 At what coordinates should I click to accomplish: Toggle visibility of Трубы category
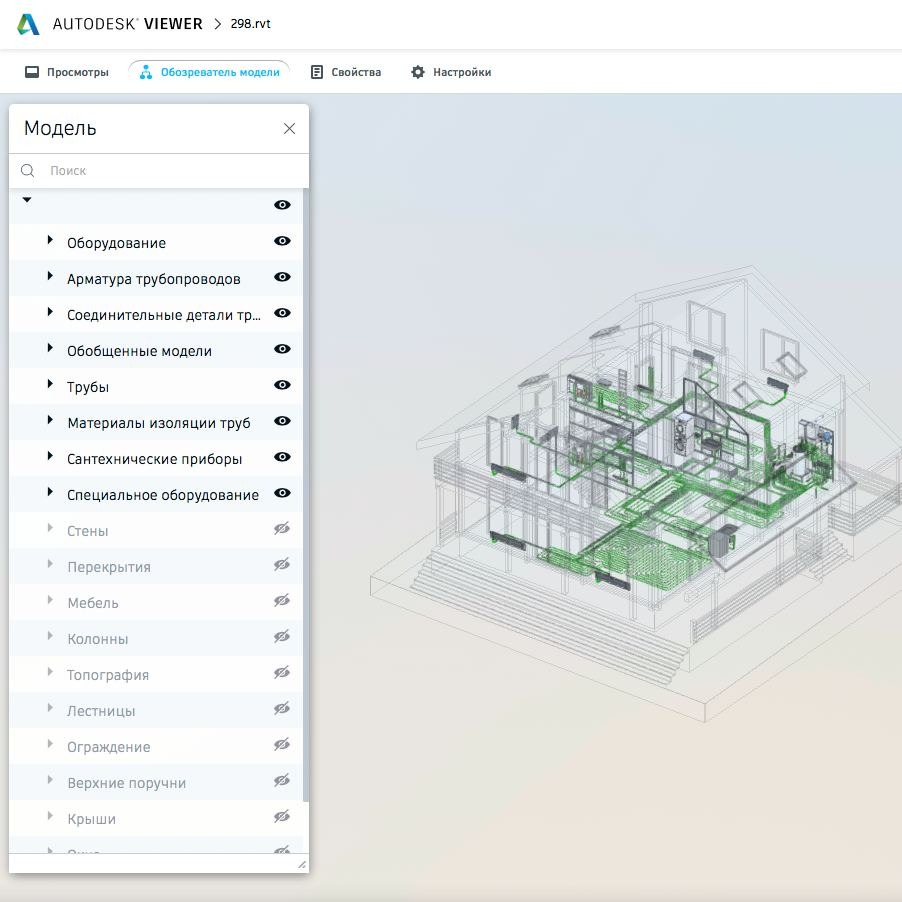[x=282, y=385]
